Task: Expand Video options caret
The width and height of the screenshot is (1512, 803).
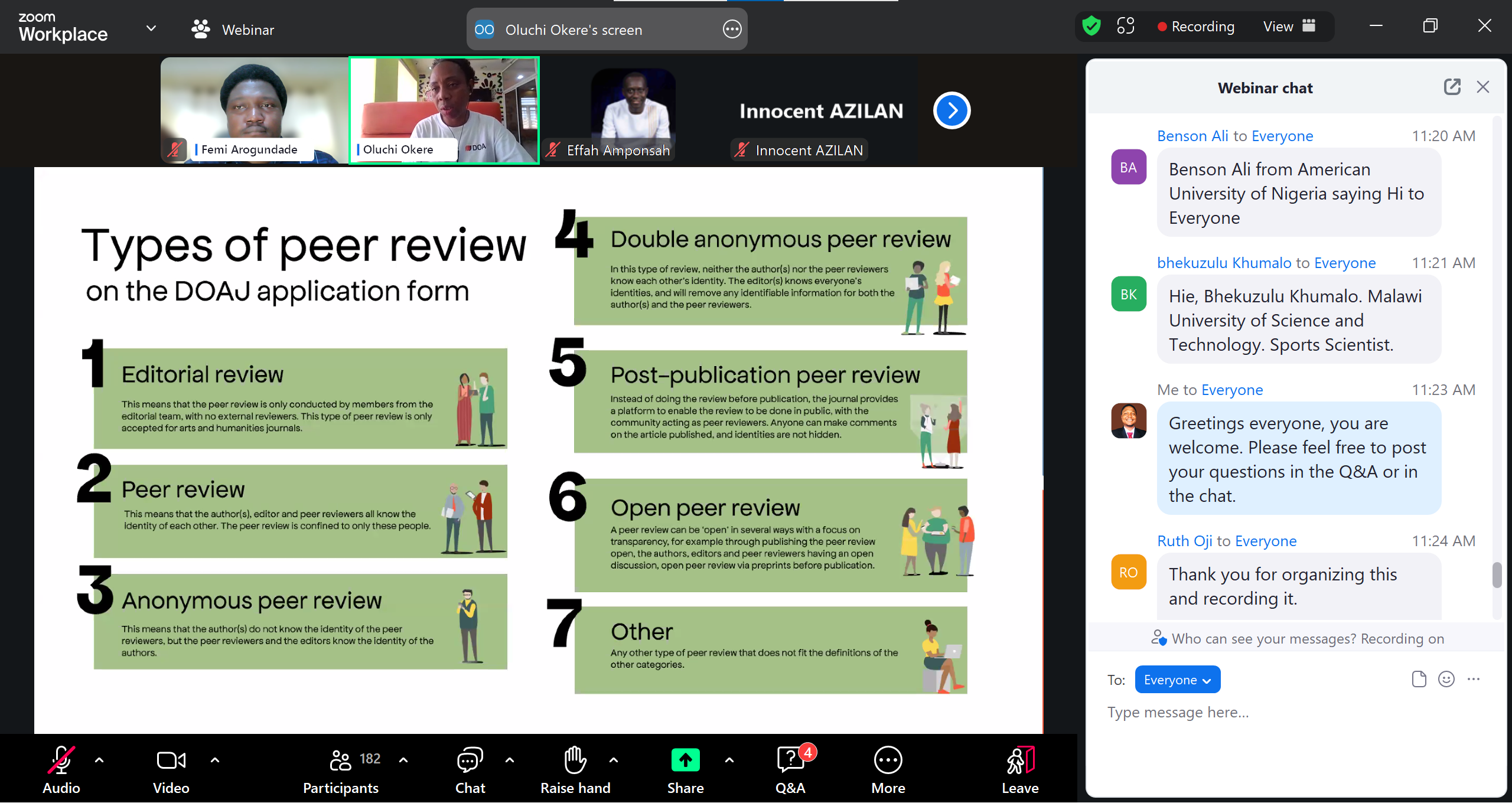Action: click(215, 760)
